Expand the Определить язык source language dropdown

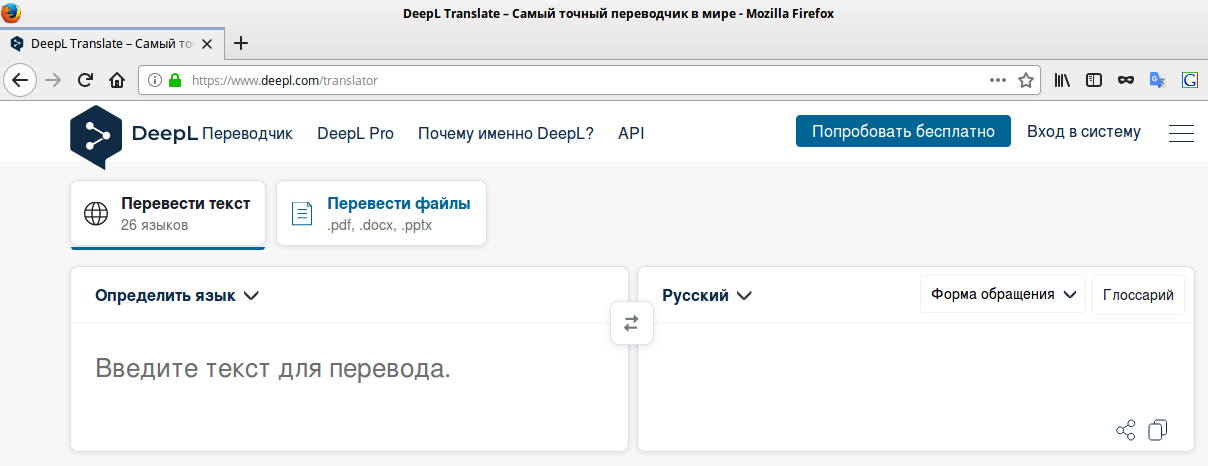click(177, 295)
